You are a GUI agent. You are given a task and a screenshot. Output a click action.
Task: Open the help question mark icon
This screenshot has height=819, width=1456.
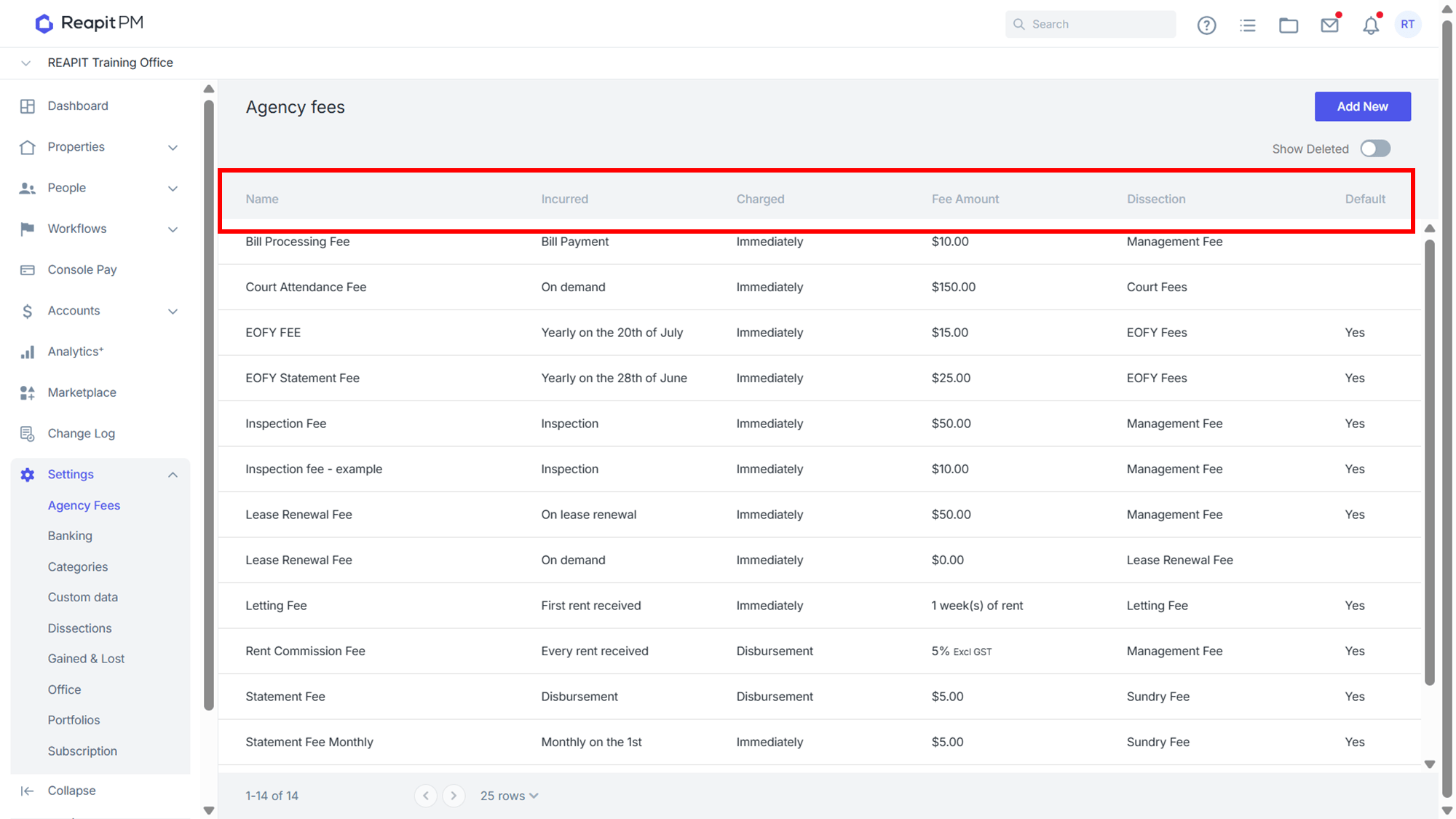tap(1206, 25)
